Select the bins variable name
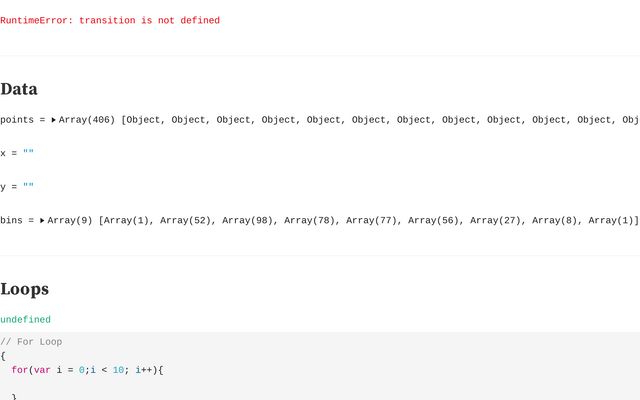This screenshot has height=400, width=640. (12, 220)
